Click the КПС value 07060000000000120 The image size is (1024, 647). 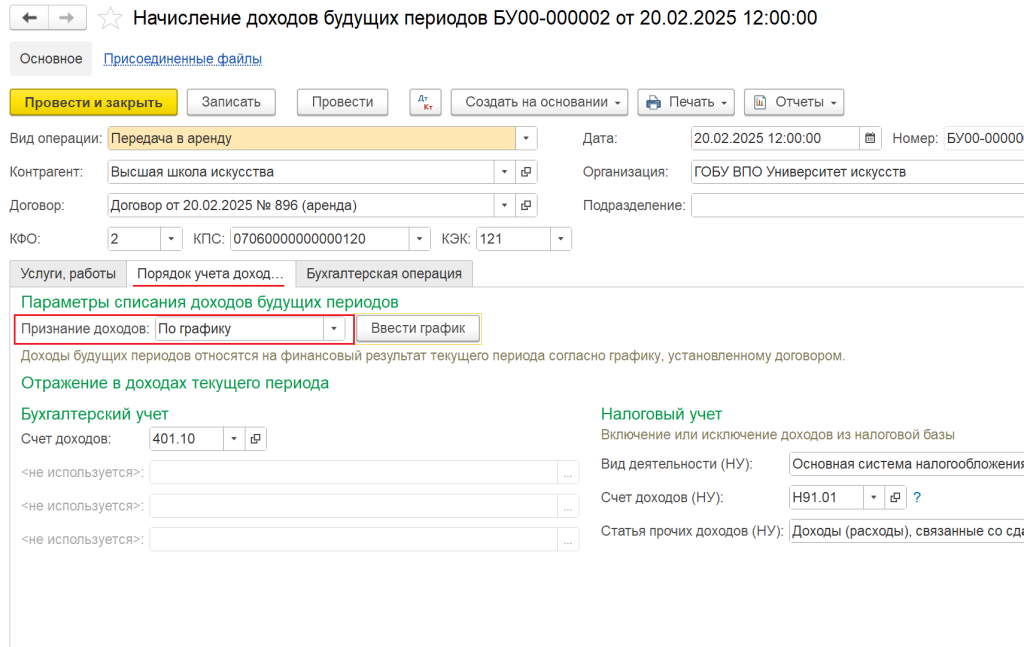click(x=320, y=239)
